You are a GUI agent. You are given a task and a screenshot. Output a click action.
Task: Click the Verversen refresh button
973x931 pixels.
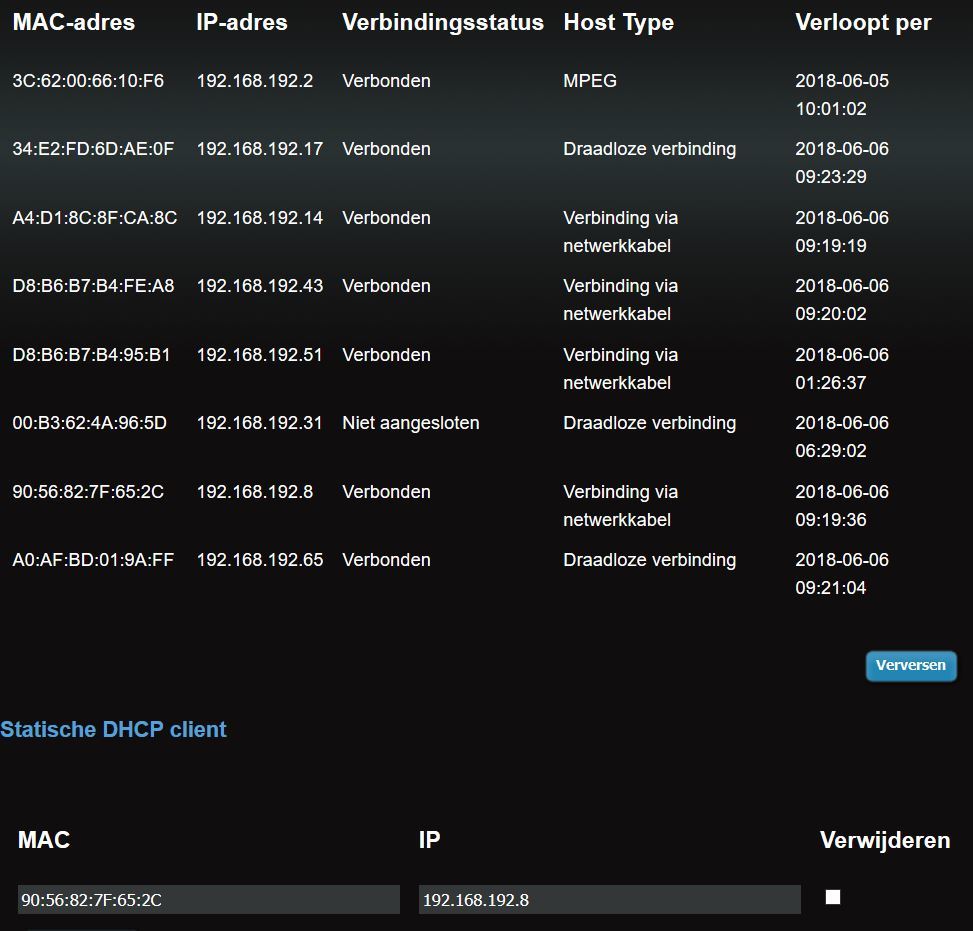(x=910, y=666)
